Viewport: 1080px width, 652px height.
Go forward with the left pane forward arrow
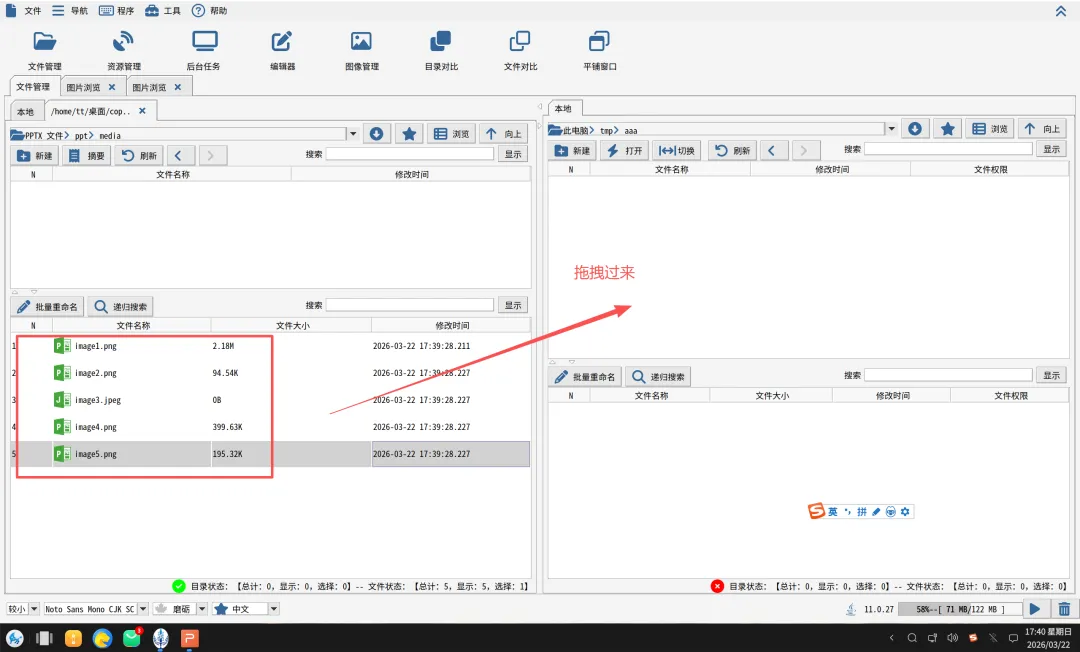point(211,156)
